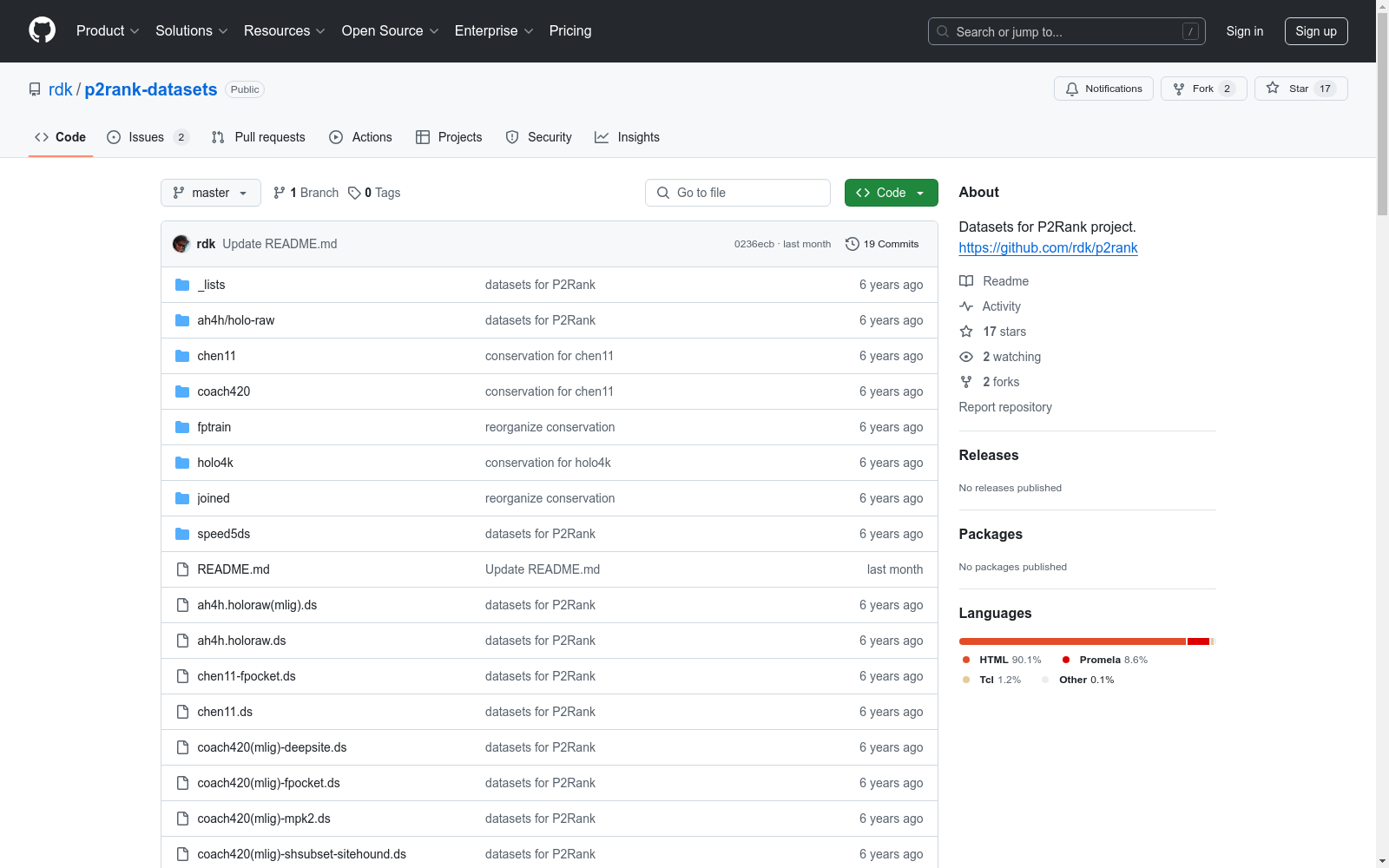1389x868 pixels.
Task: Switch to the Pull requests tab
Action: tap(259, 137)
